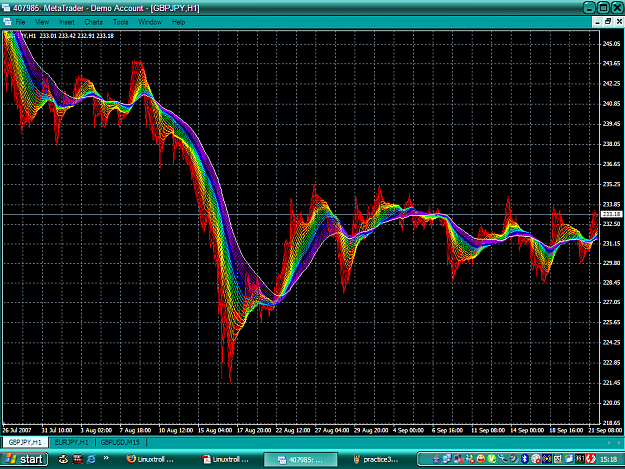Viewport: 625px width, 469px height.
Task: Click the 15 Aug 04:00 time label
Action: (x=215, y=431)
